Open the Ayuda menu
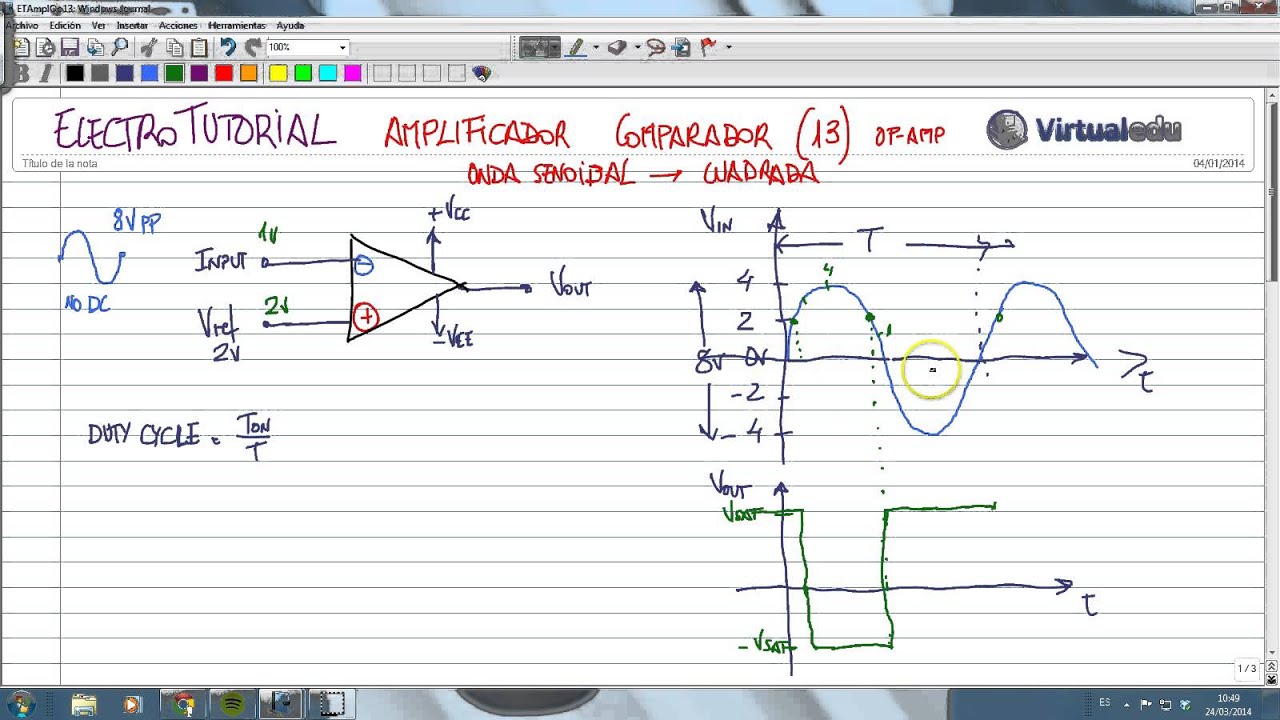The height and width of the screenshot is (720, 1280). pos(290,25)
